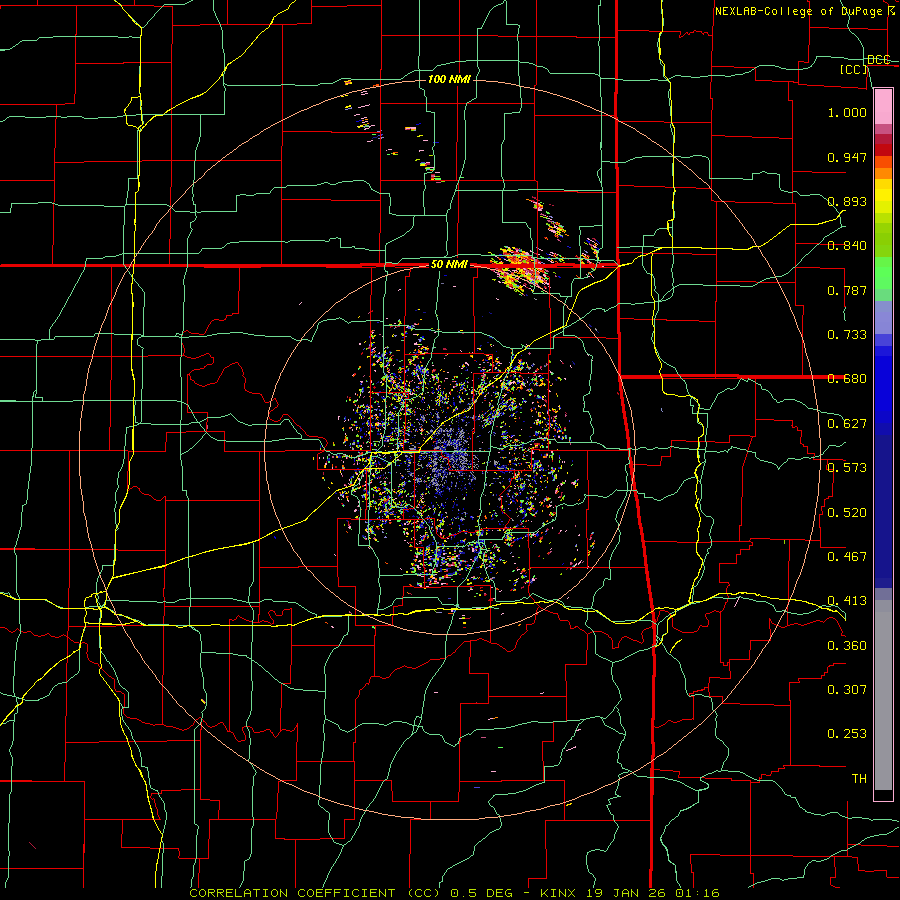The width and height of the screenshot is (900, 900).
Task: Pick the red segment of the color bar
Action: click(883, 149)
